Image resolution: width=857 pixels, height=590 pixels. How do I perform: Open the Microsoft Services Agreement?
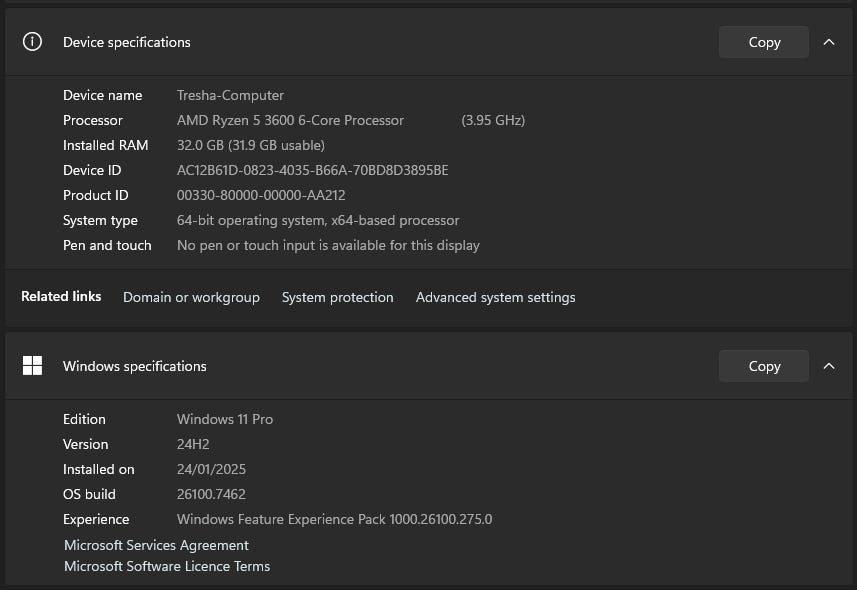156,545
